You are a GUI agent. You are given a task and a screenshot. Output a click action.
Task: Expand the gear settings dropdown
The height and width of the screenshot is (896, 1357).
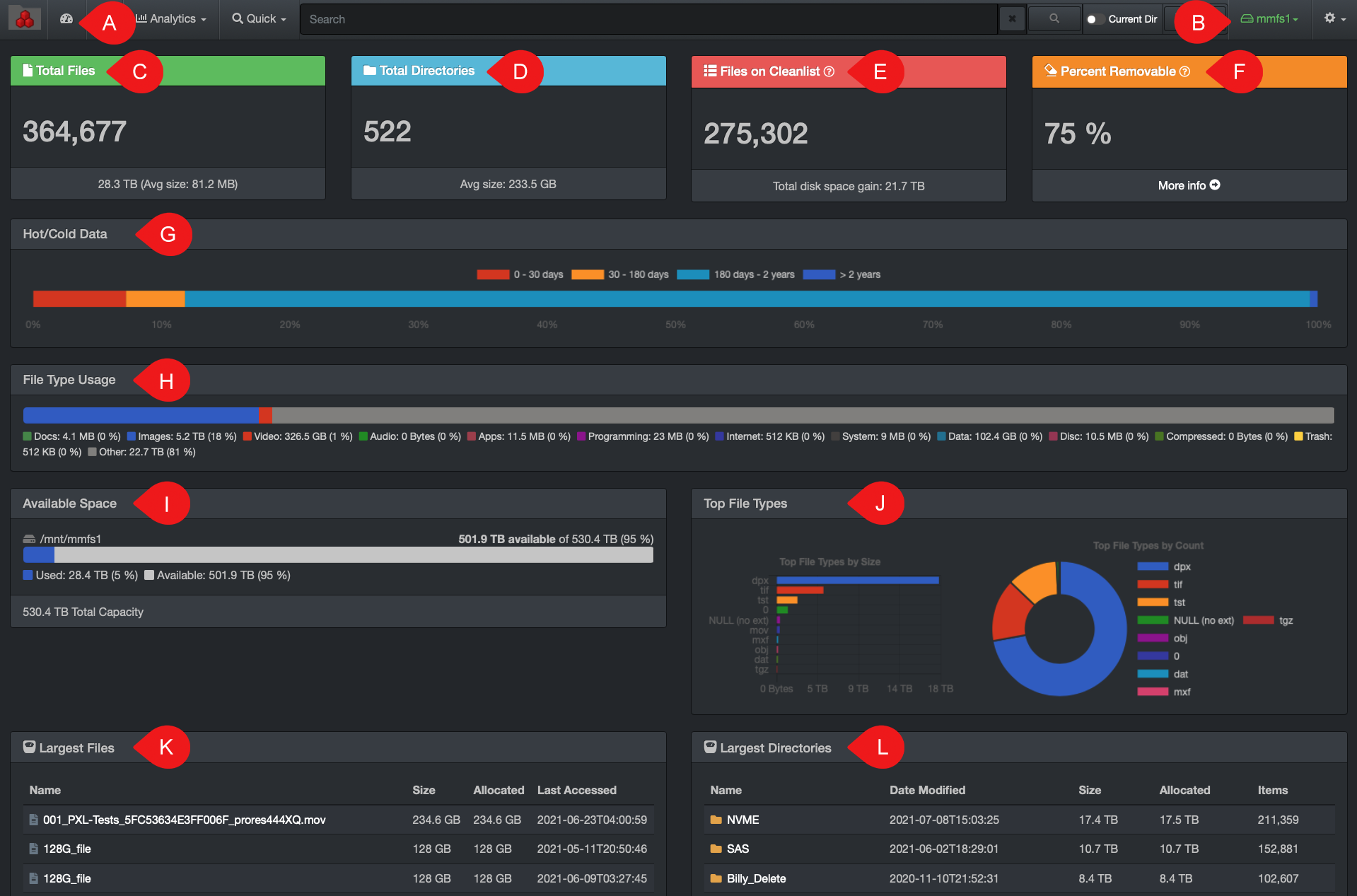(1334, 19)
